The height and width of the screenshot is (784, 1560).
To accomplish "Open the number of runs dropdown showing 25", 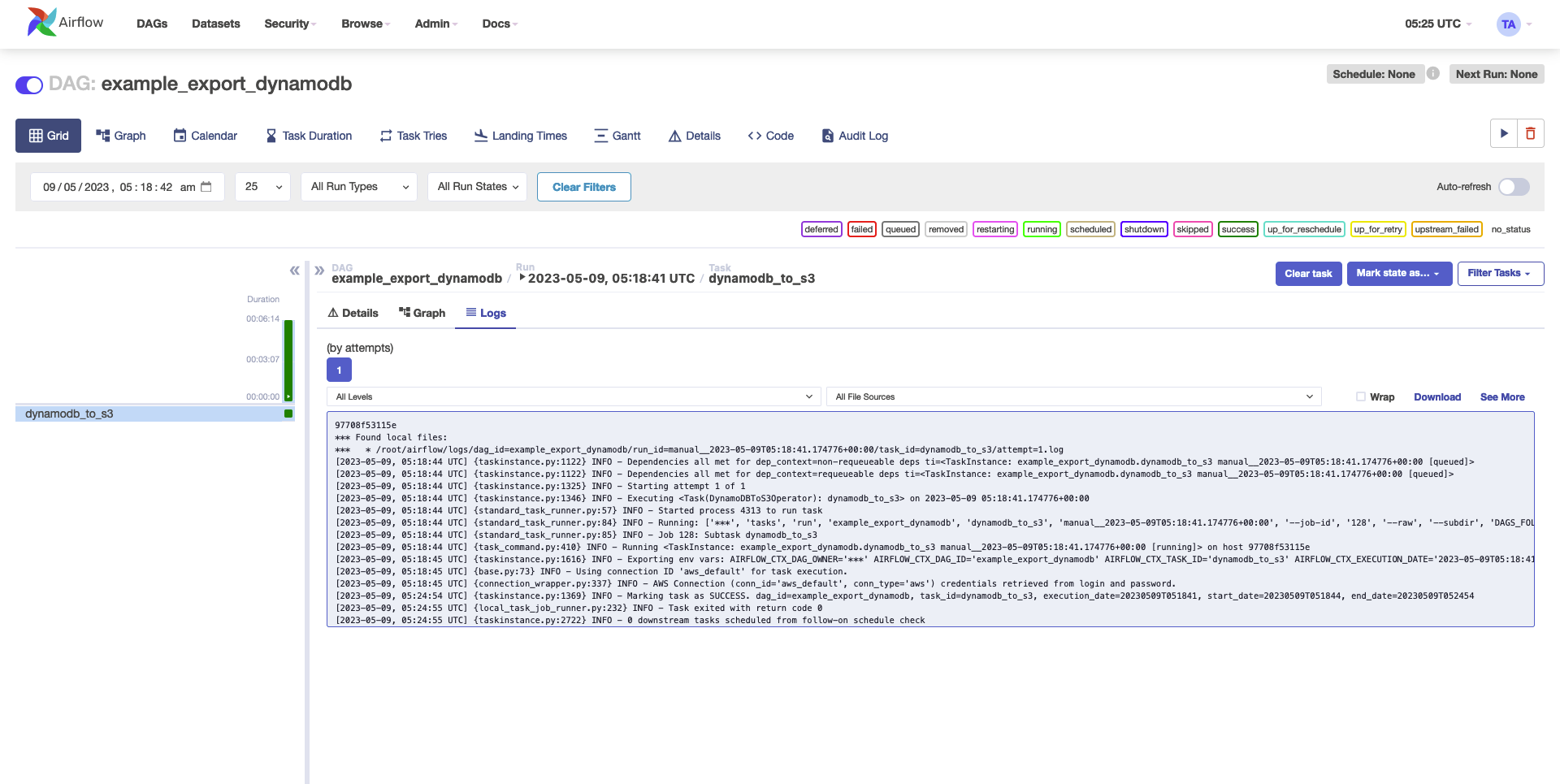I will [262, 187].
